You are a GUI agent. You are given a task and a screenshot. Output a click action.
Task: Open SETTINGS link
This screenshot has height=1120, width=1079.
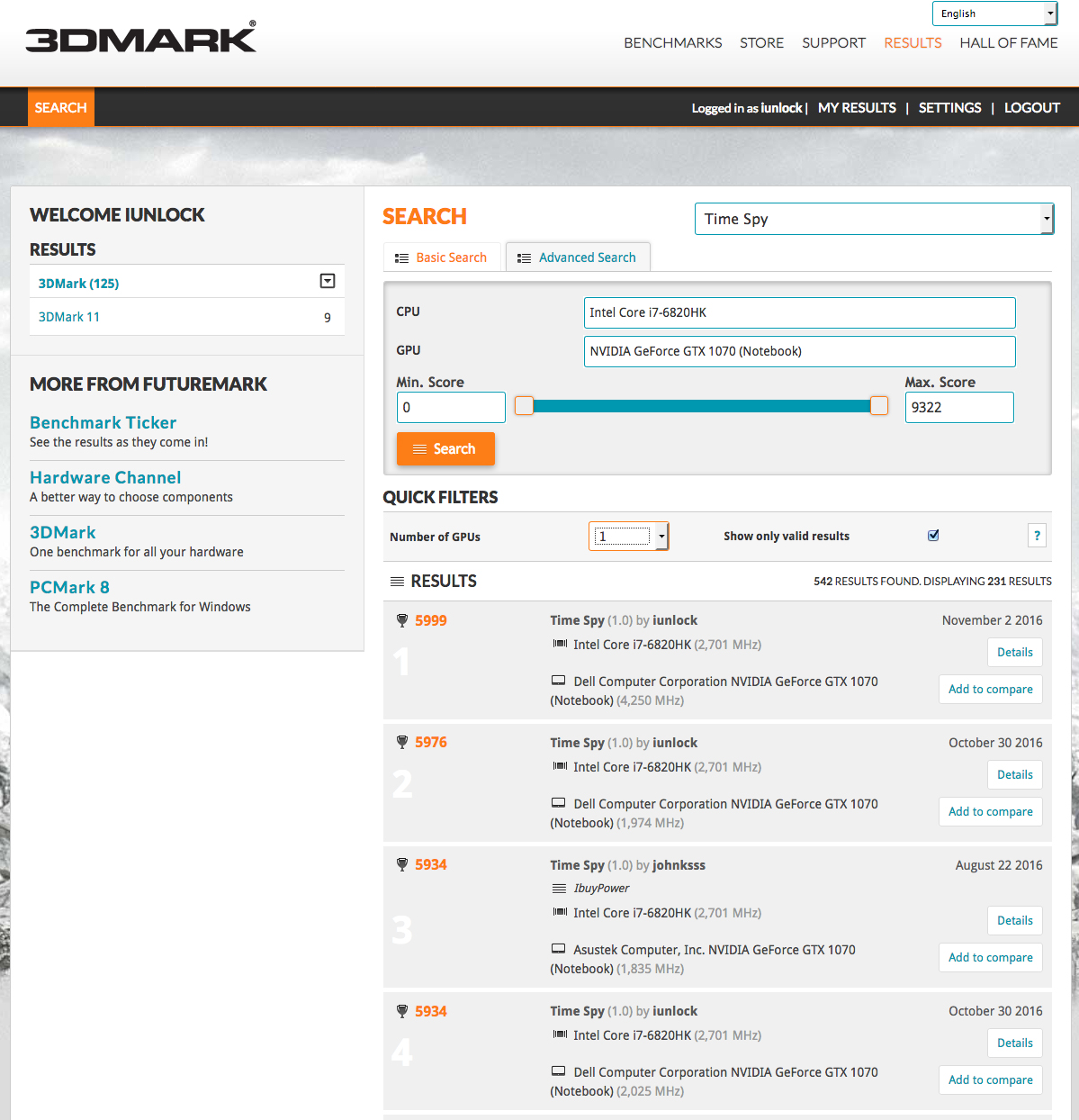[x=950, y=108]
